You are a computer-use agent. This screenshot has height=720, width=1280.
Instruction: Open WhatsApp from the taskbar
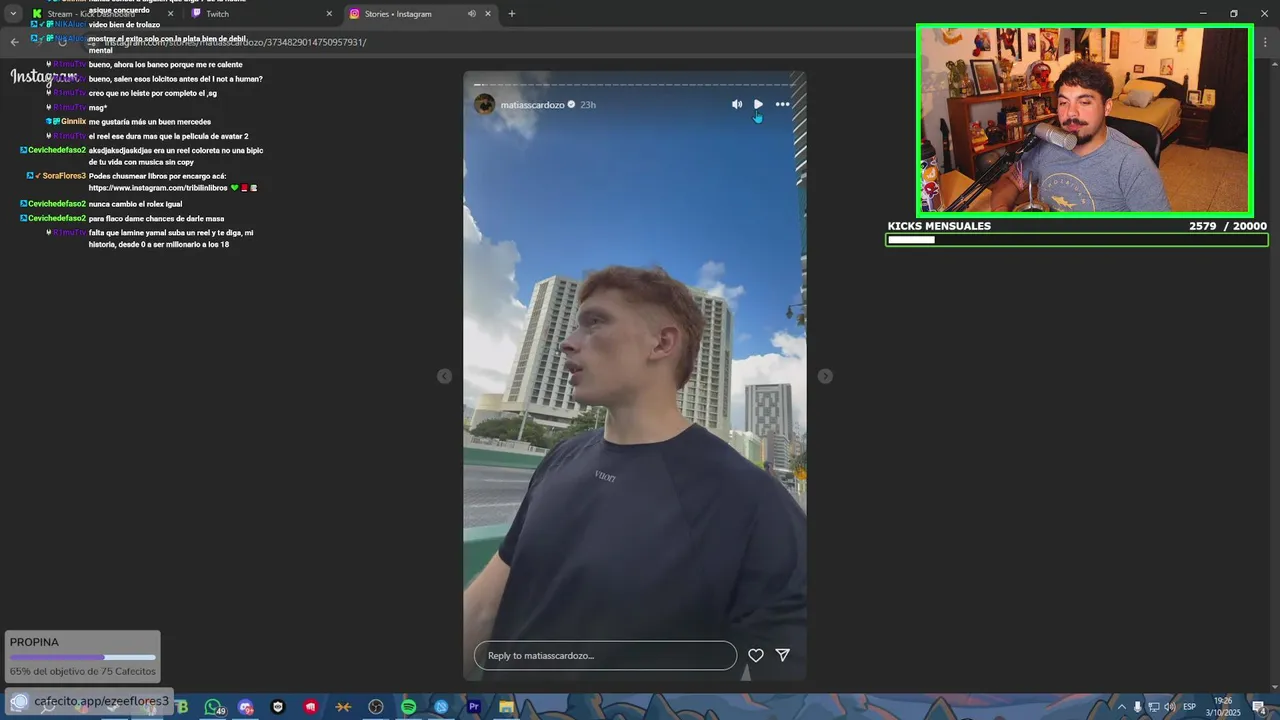[x=213, y=707]
